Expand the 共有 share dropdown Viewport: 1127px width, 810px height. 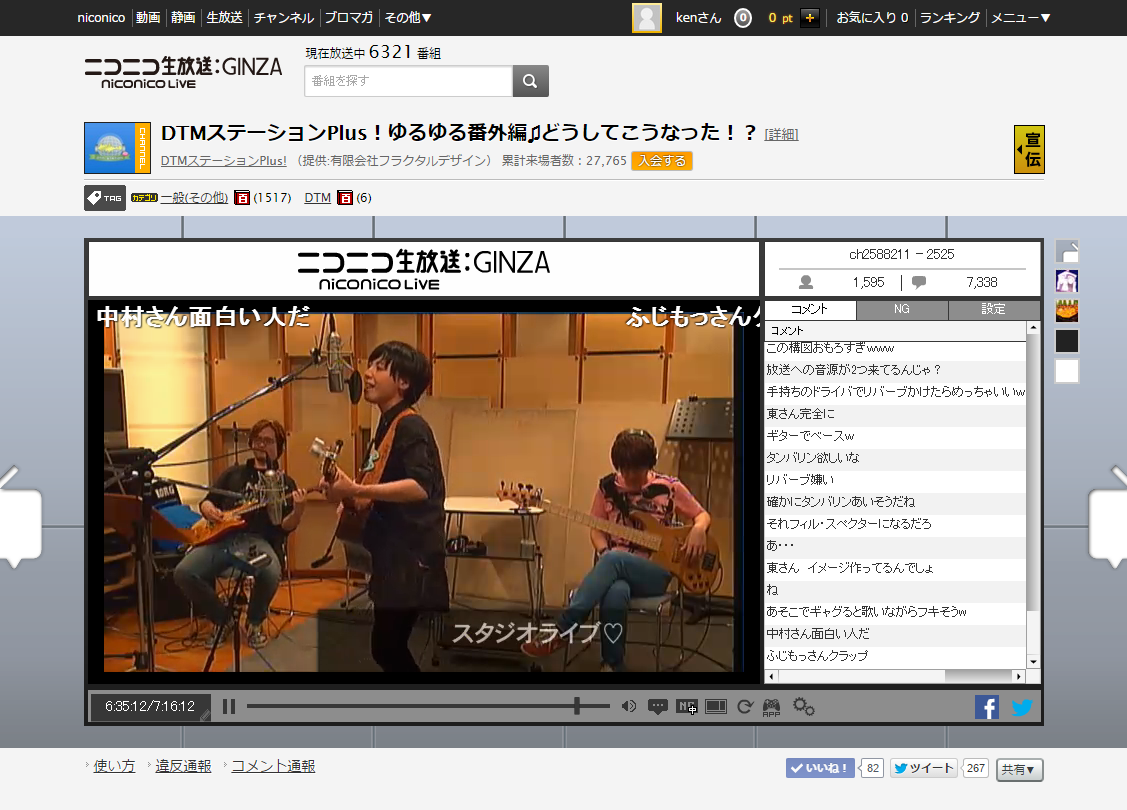click(x=1019, y=769)
